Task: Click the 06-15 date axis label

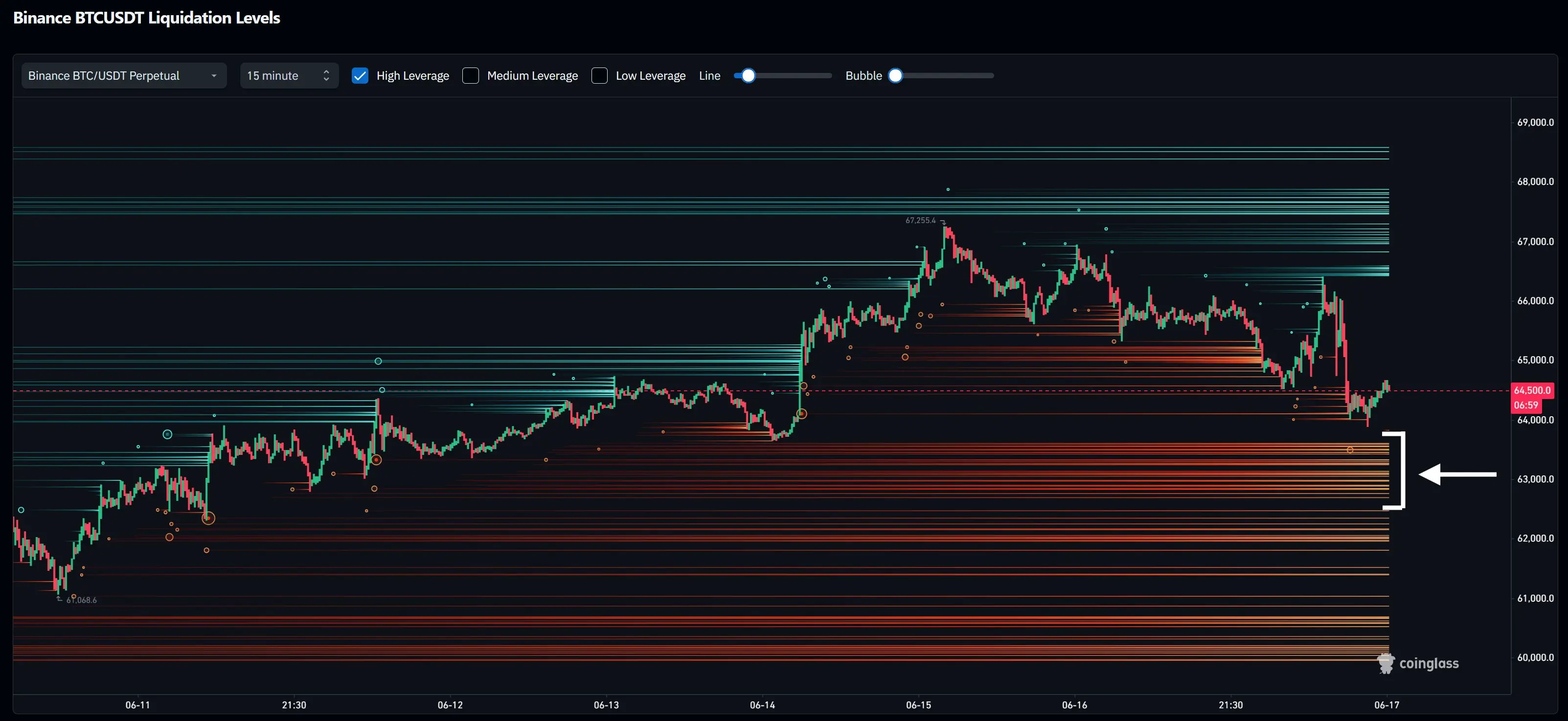Action: [x=918, y=705]
